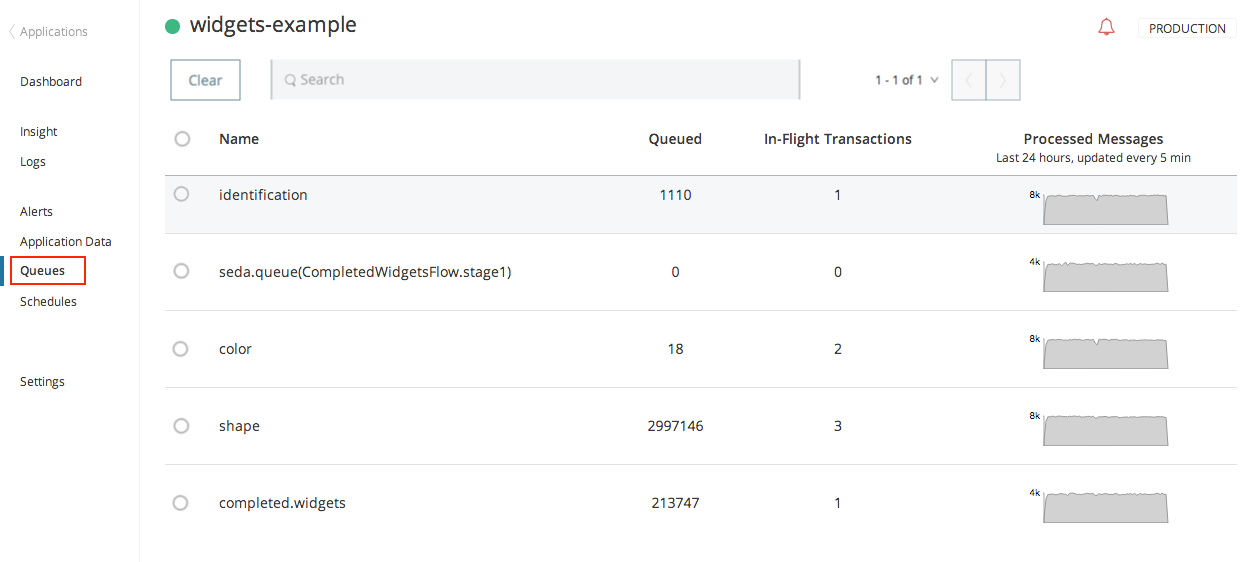Go to the previous page arrow

click(x=968, y=80)
